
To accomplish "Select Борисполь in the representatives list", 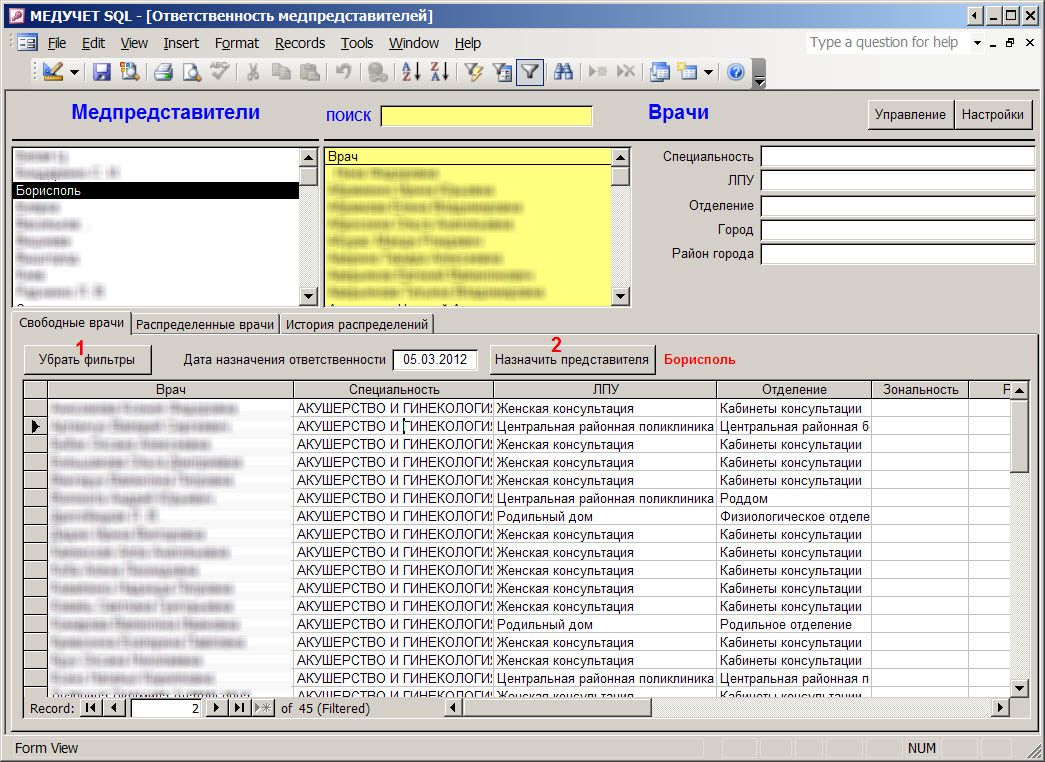I will pyautogui.click(x=156, y=191).
